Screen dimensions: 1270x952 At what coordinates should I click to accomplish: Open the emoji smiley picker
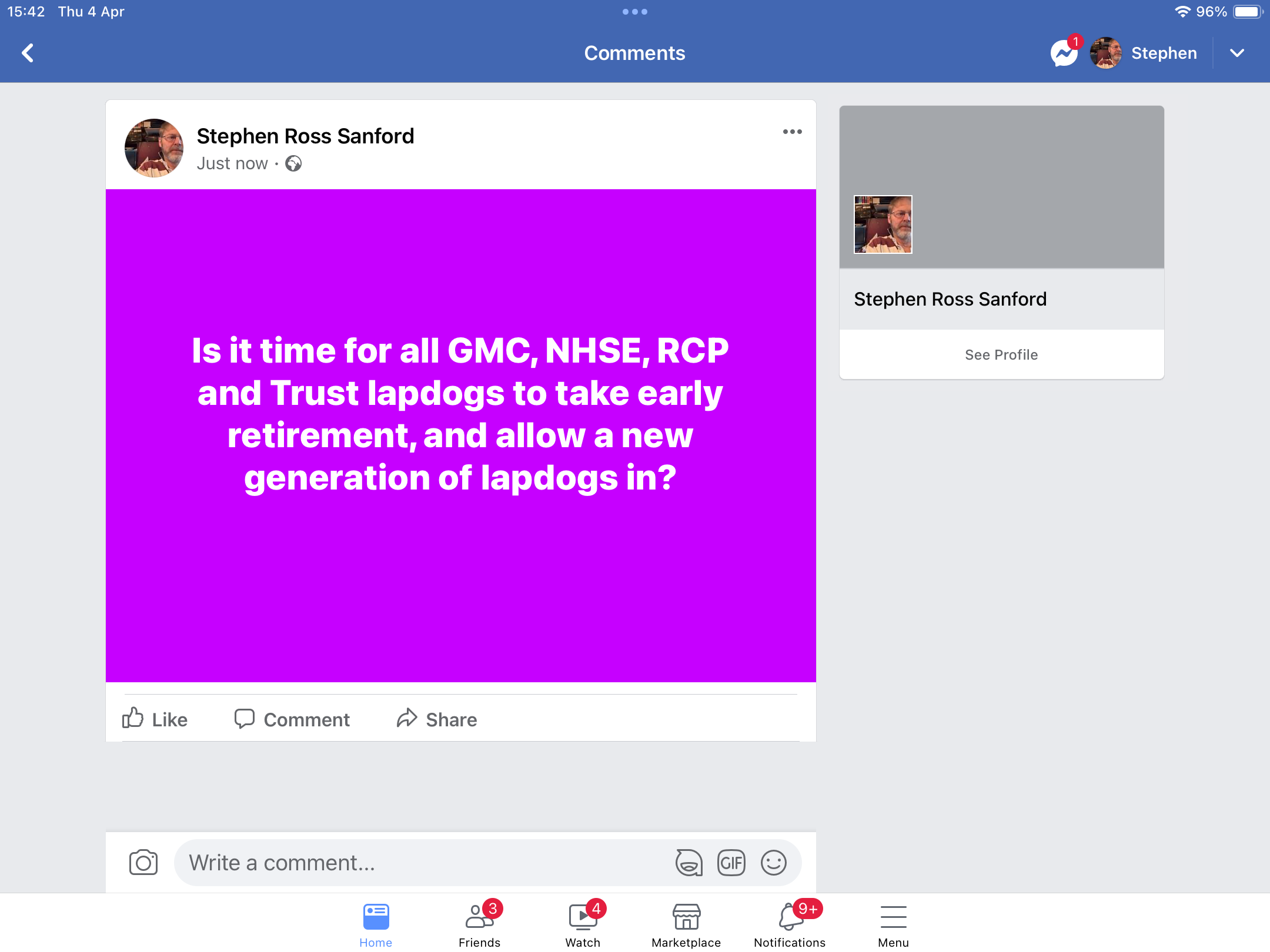[x=773, y=862]
